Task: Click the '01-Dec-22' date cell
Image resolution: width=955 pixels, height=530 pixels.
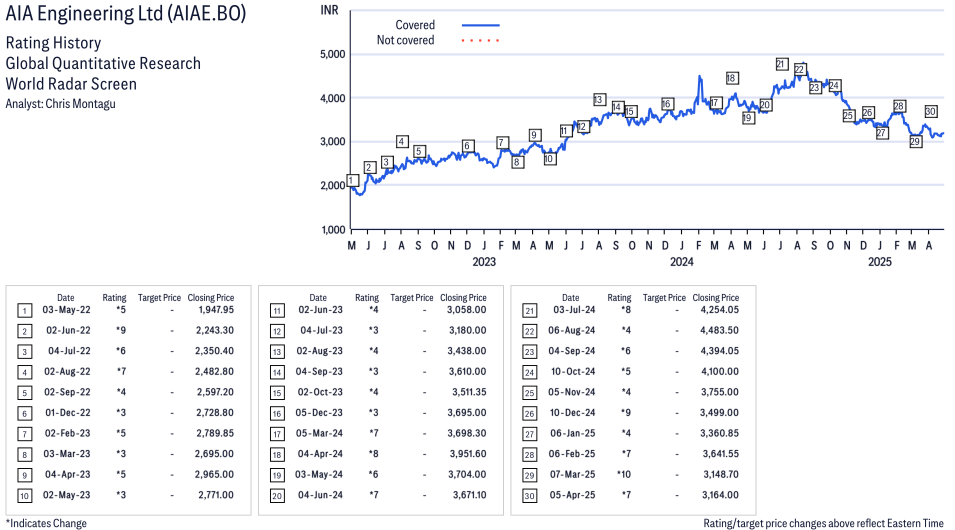Action: pyautogui.click(x=68, y=412)
